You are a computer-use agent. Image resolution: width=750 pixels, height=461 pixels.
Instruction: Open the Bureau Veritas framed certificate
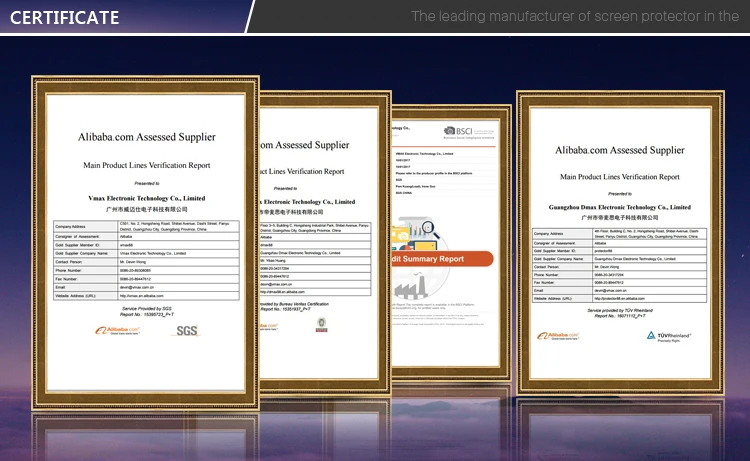(x=325, y=243)
